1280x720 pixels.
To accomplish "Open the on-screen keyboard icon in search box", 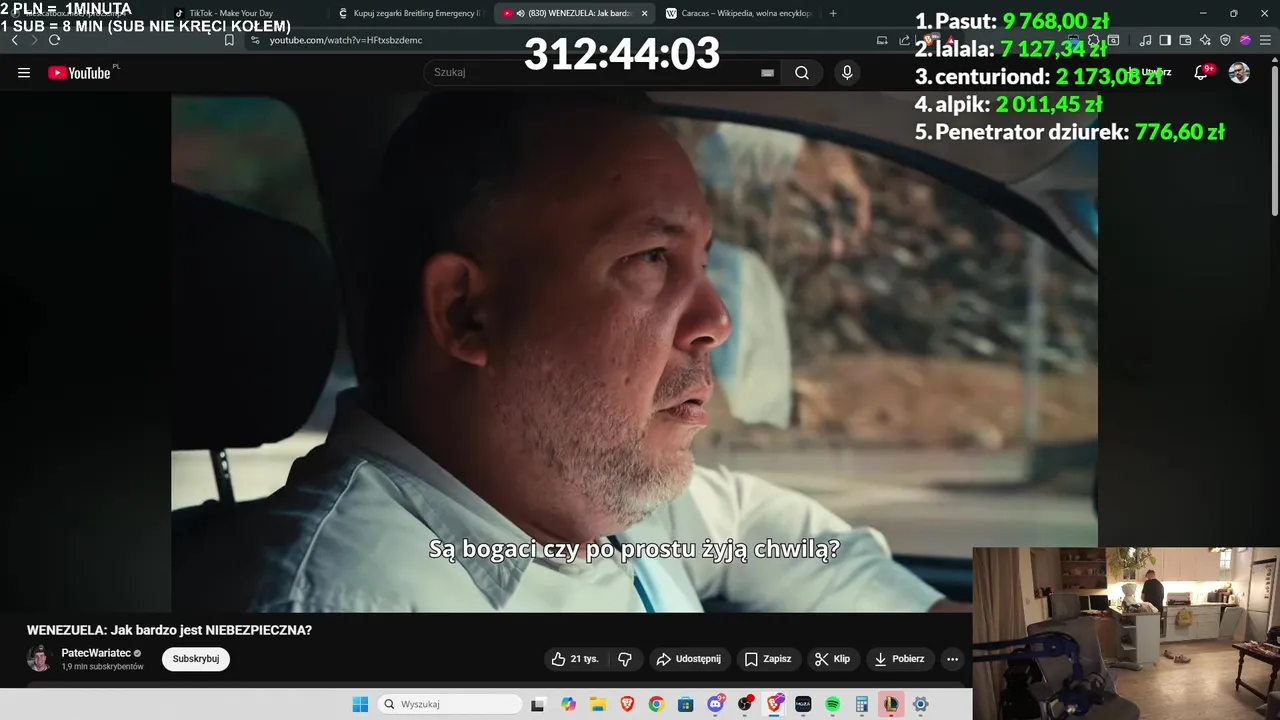I will 767,73.
